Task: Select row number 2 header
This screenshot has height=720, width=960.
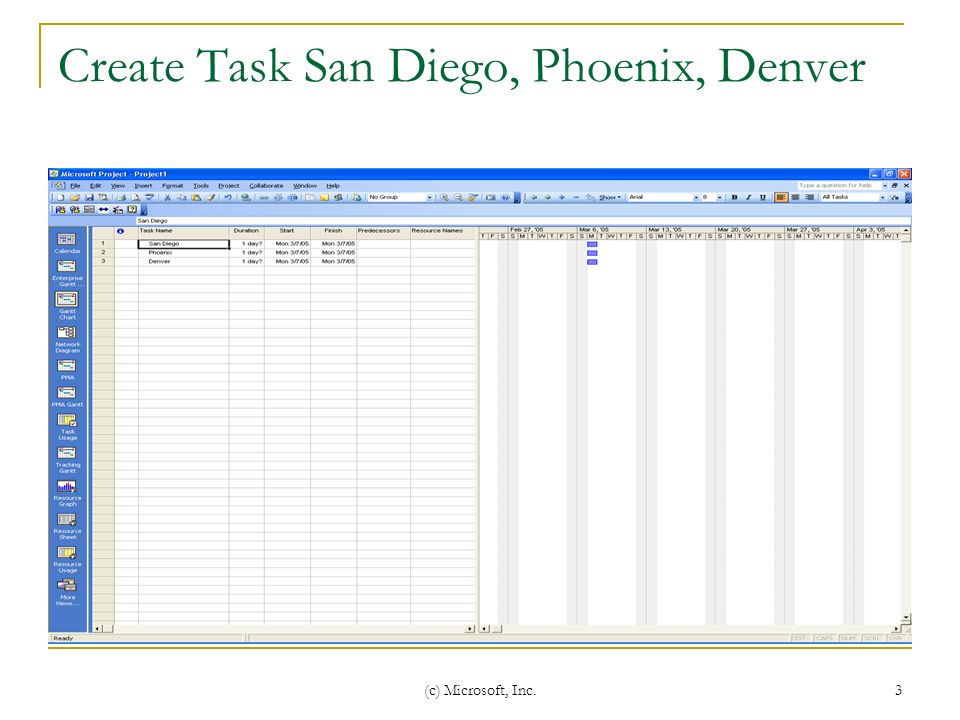Action: [103, 252]
